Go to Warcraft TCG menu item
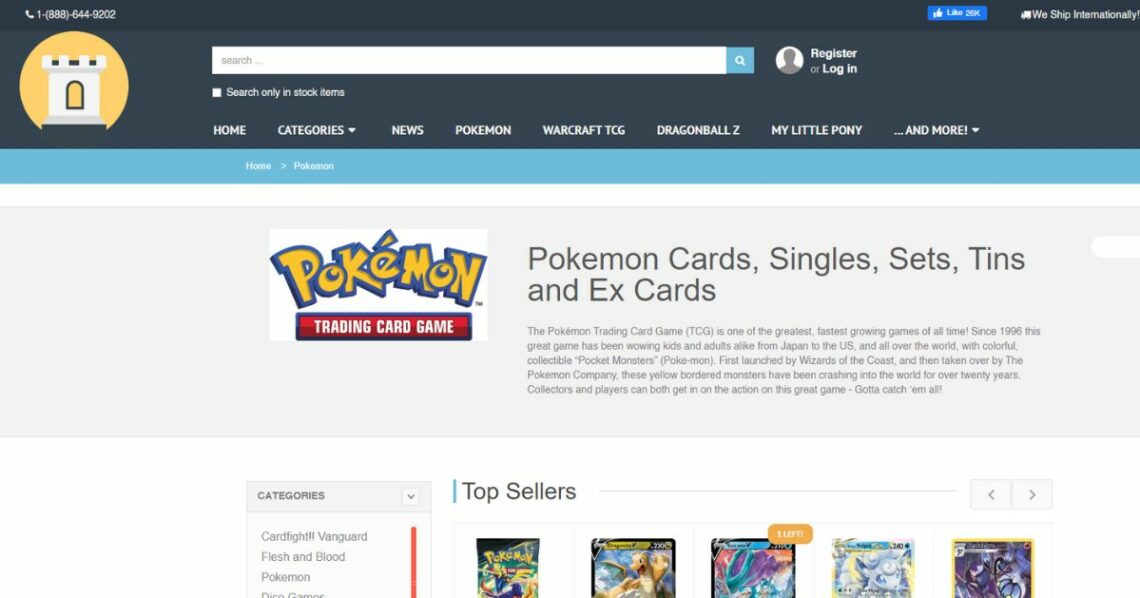This screenshot has height=598, width=1140. click(x=584, y=130)
